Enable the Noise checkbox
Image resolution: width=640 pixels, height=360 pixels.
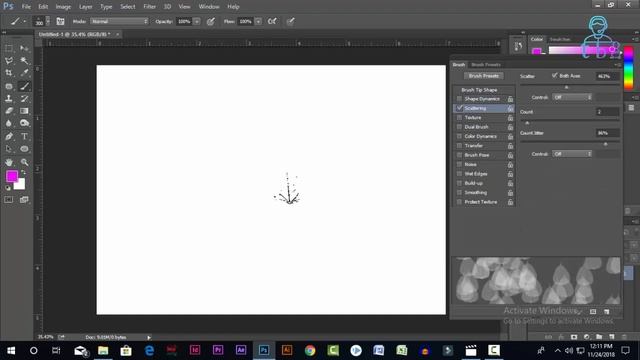click(459, 164)
